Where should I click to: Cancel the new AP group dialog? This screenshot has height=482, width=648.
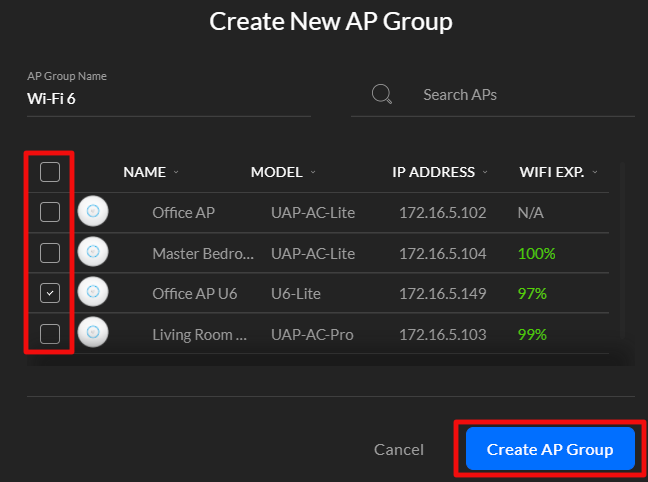click(399, 450)
